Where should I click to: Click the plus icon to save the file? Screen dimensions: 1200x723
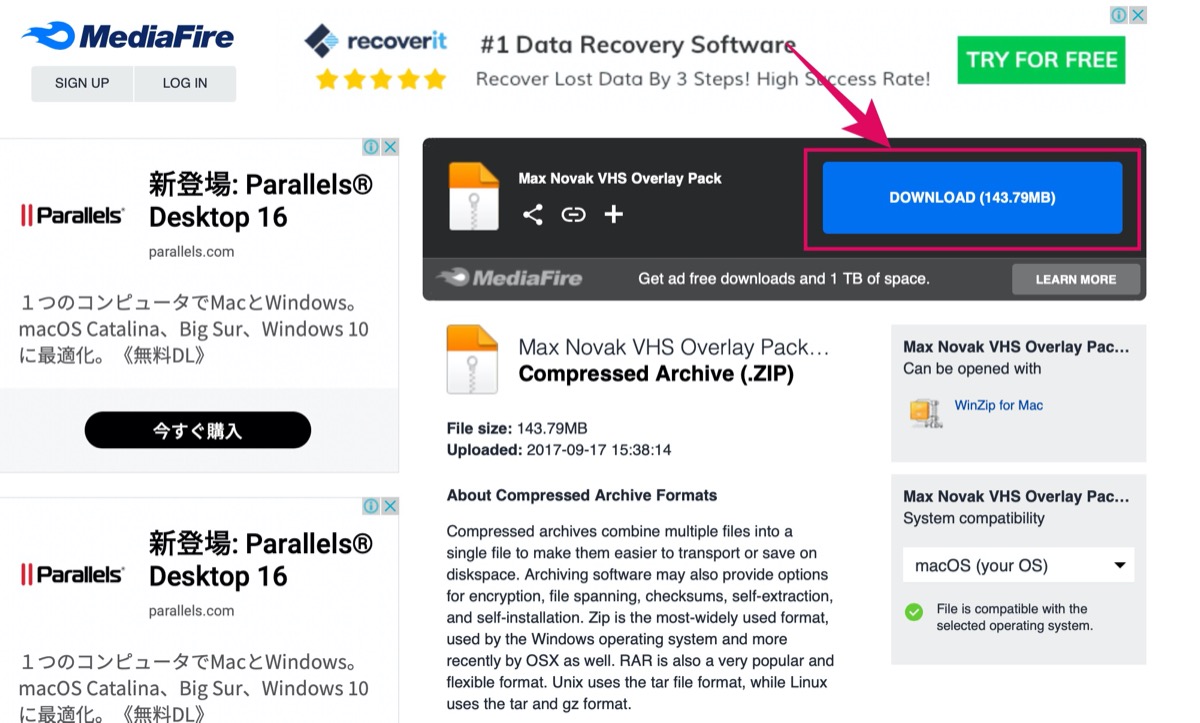coord(614,214)
